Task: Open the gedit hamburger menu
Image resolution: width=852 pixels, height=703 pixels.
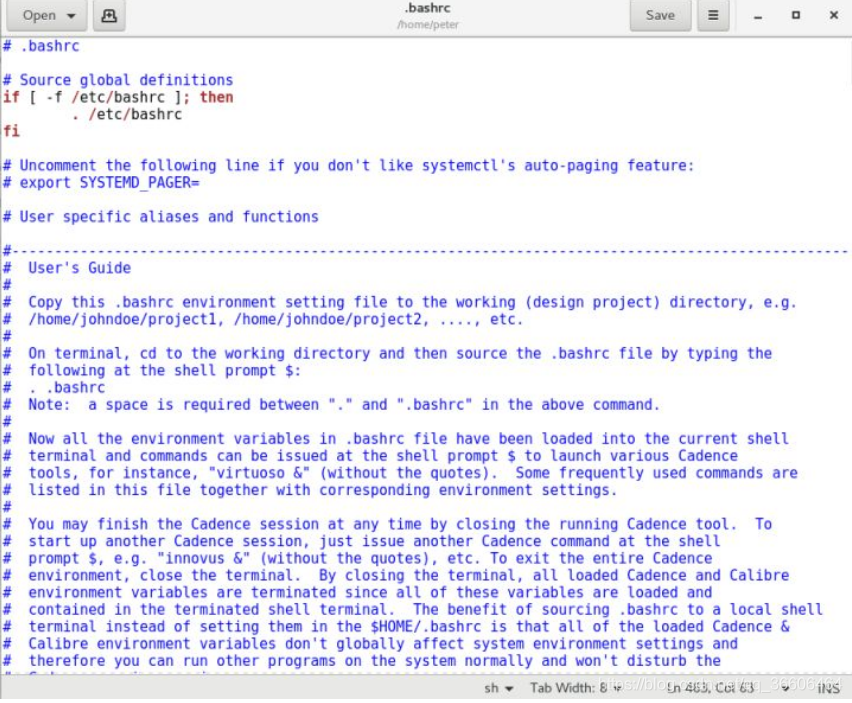Action: (x=713, y=15)
